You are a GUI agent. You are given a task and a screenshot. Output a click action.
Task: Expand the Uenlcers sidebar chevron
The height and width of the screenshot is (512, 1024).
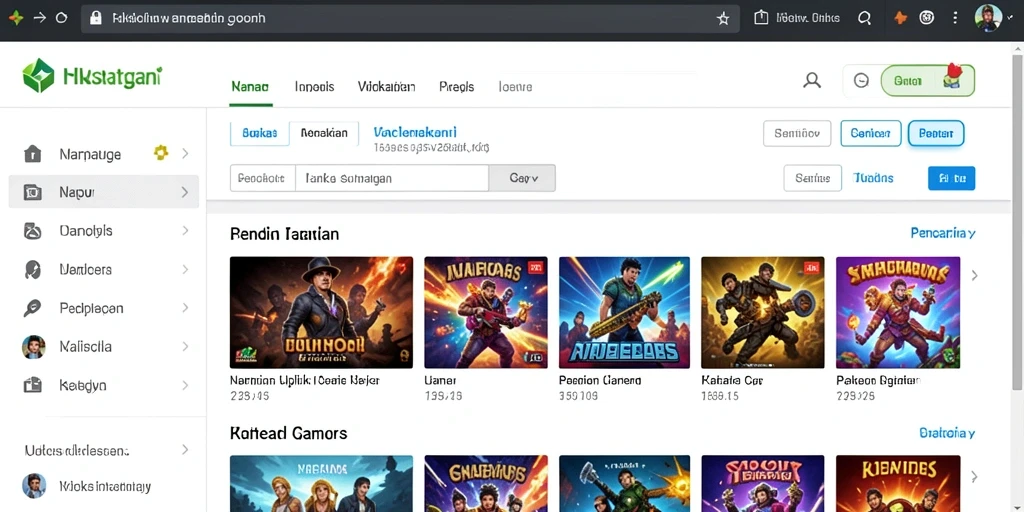click(185, 269)
